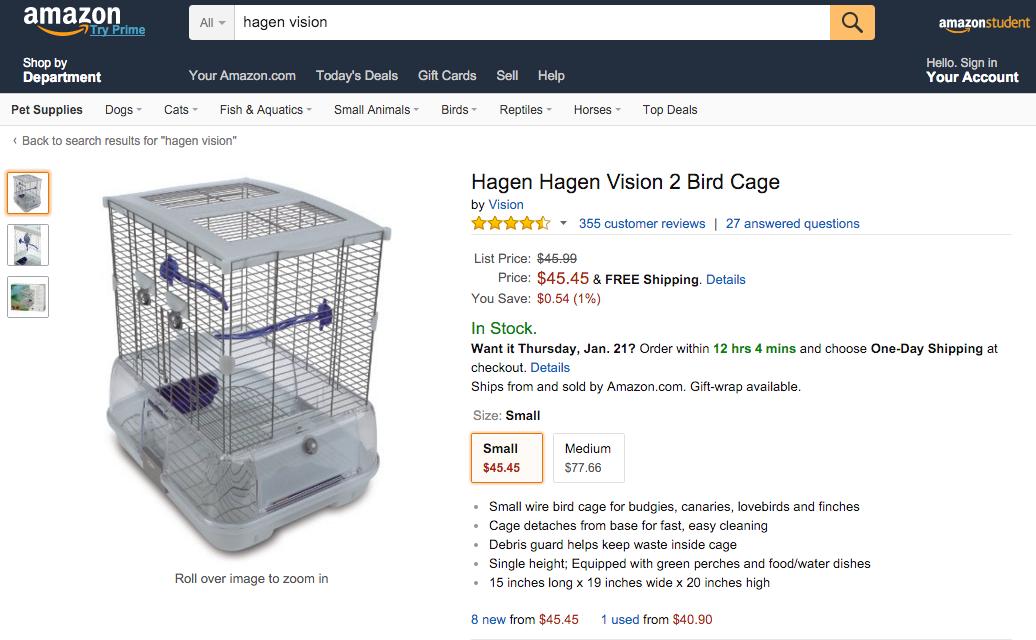Click the search text field

coord(530,22)
